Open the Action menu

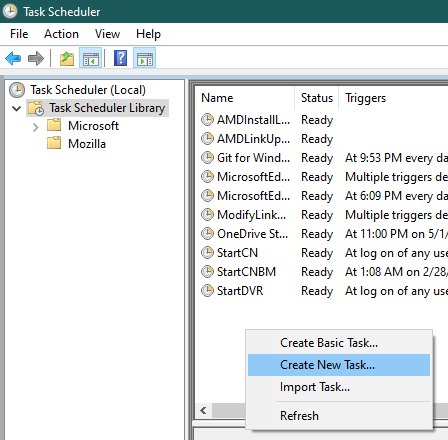pos(61,34)
